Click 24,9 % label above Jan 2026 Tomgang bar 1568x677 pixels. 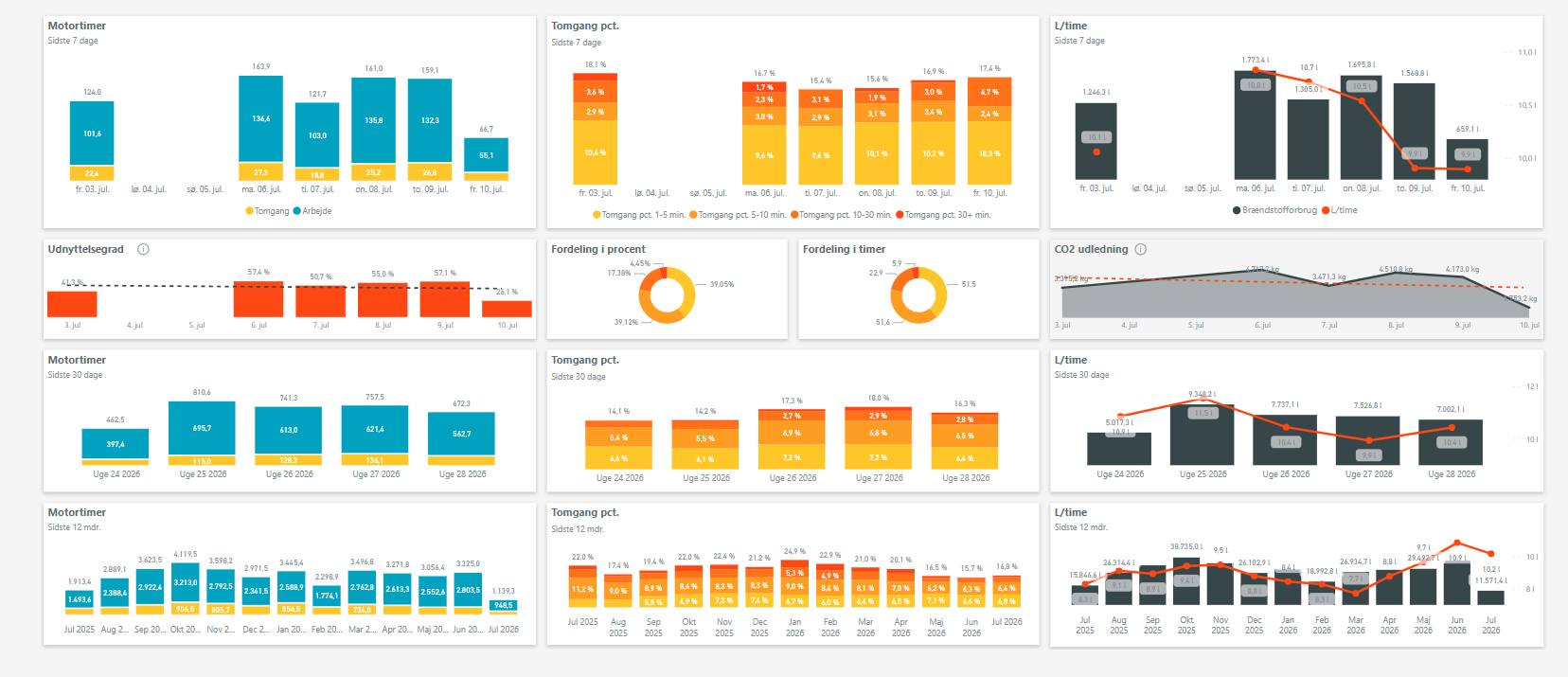[794, 551]
